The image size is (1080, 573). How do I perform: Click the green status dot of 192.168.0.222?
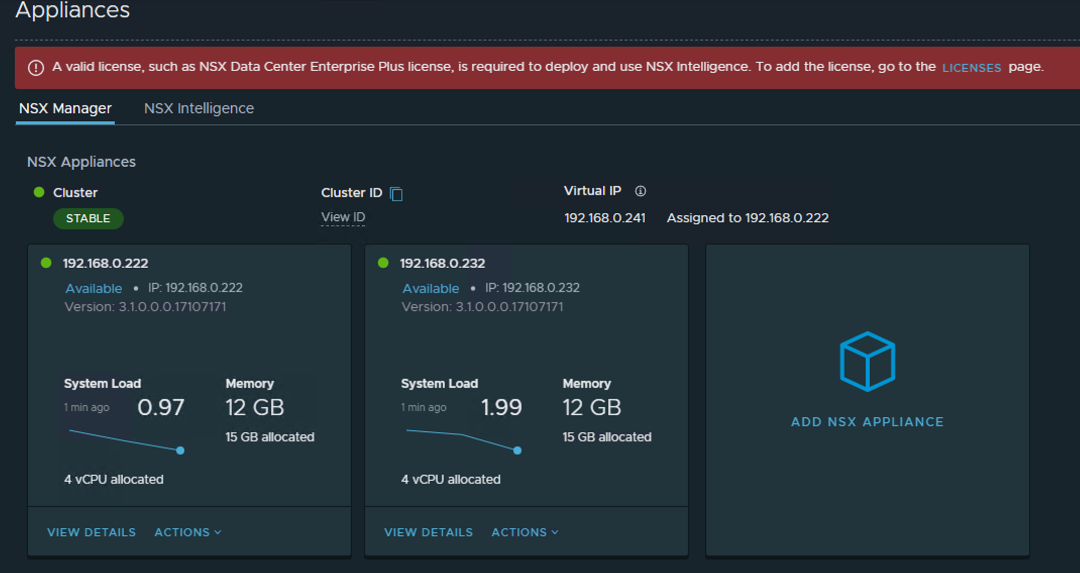pos(46,262)
